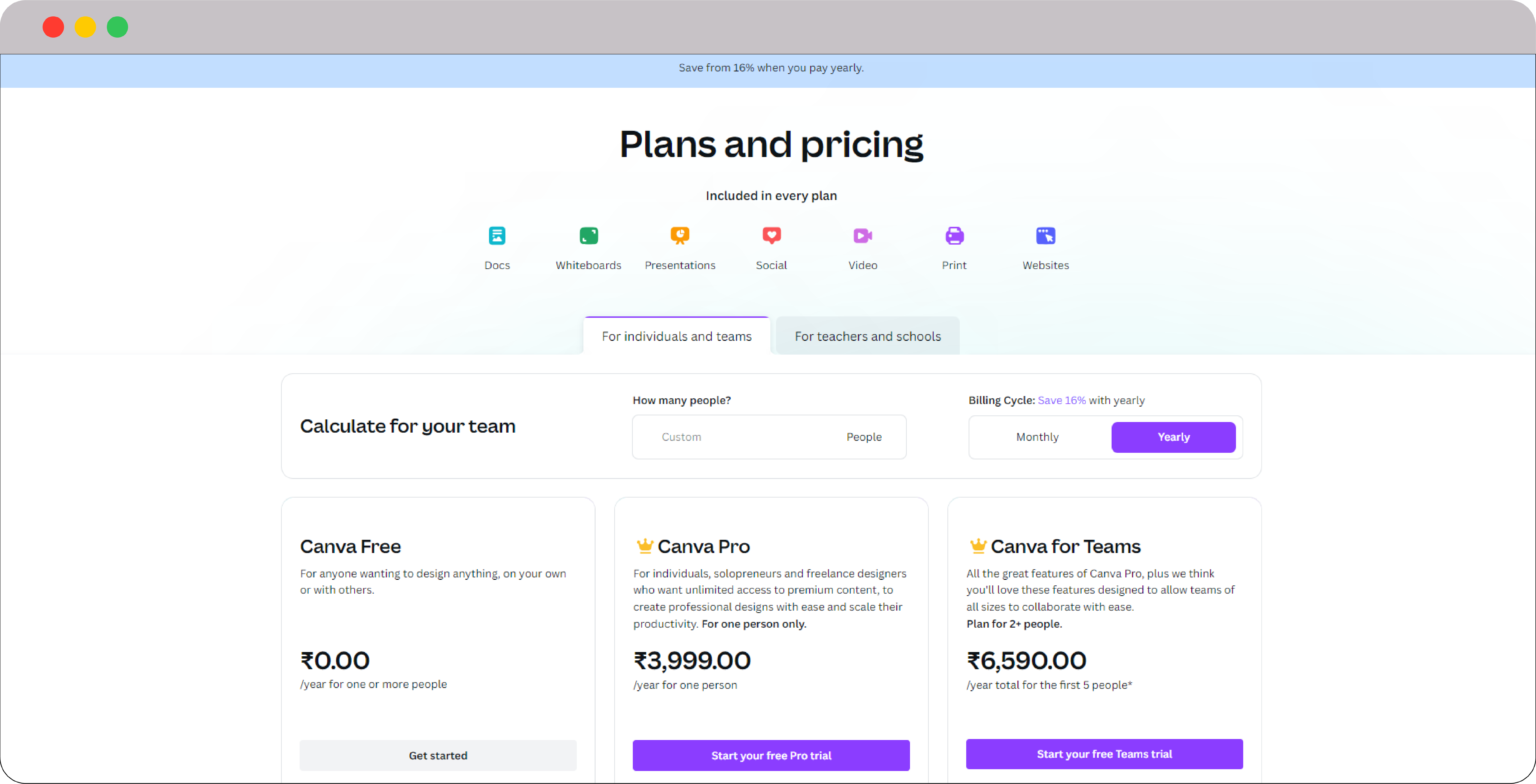Open the Websites icon

coord(1045,235)
